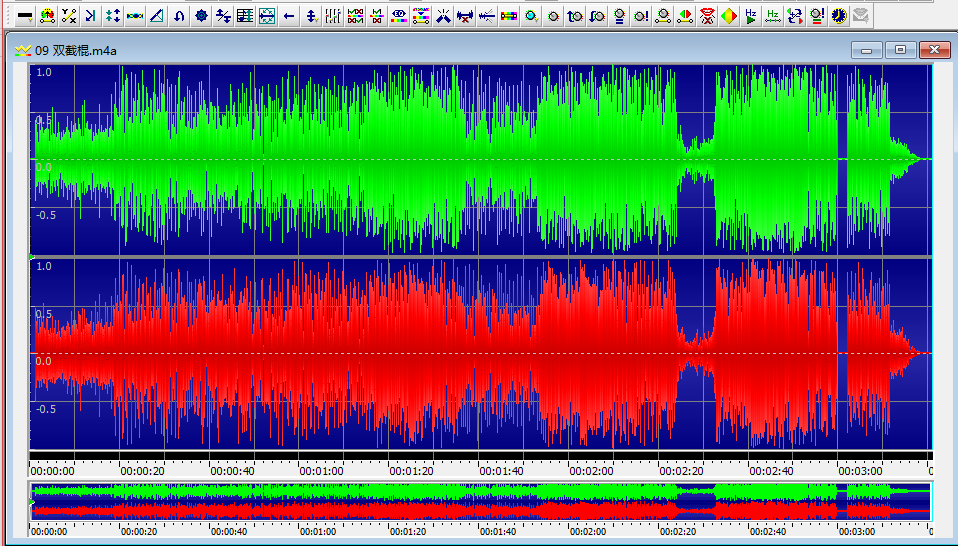Open the triangle dynamics effect icon
The height and width of the screenshot is (546, 958).
click(x=157, y=16)
